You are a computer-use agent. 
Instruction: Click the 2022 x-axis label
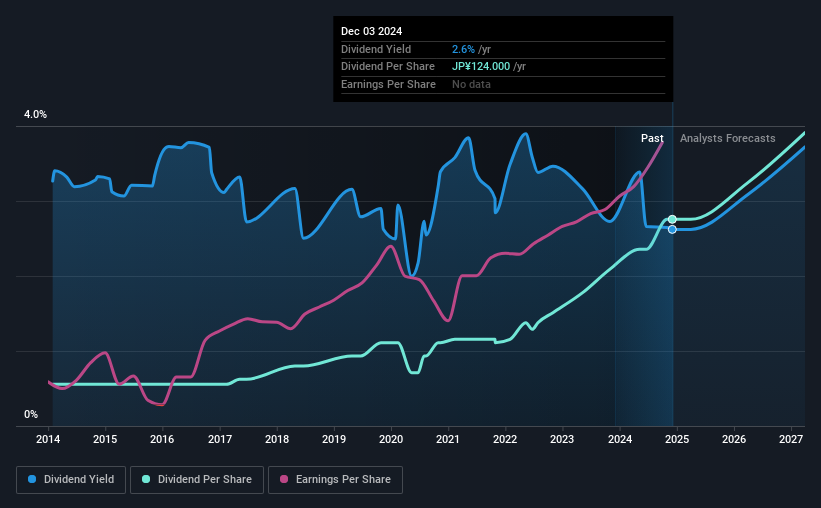(505, 439)
